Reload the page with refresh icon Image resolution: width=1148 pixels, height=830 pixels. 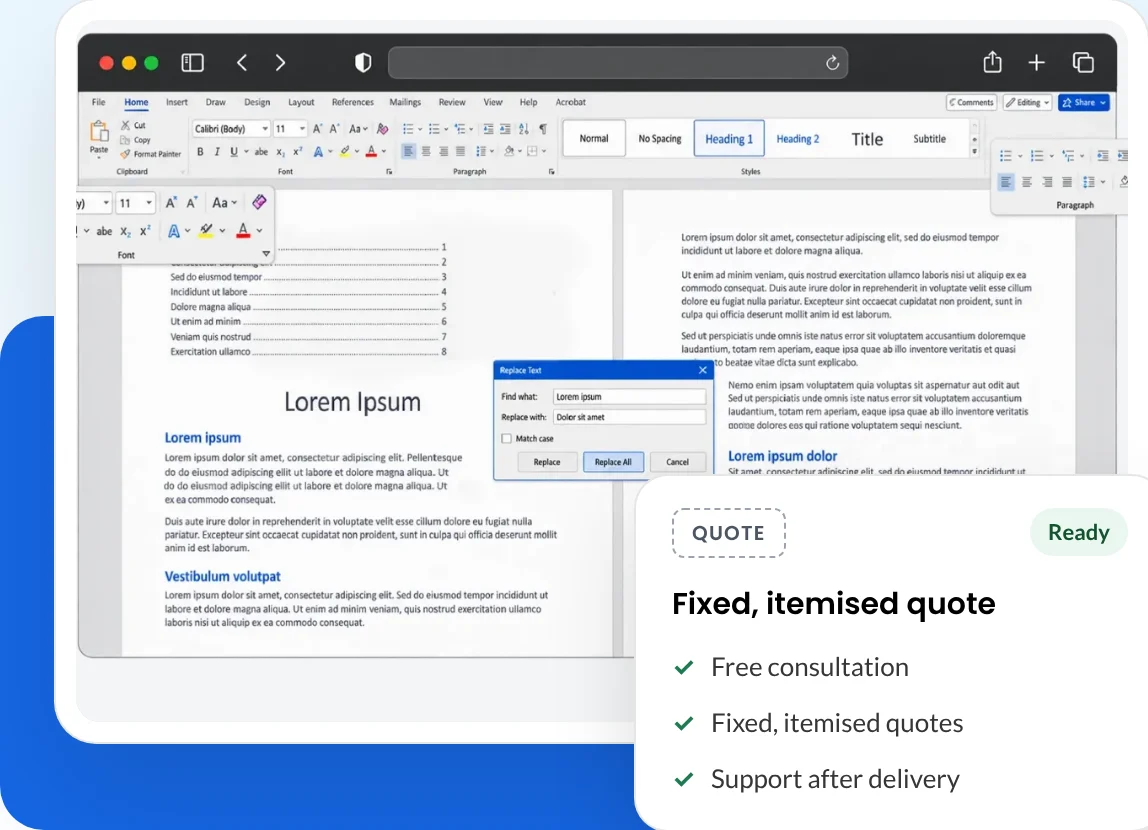point(832,63)
